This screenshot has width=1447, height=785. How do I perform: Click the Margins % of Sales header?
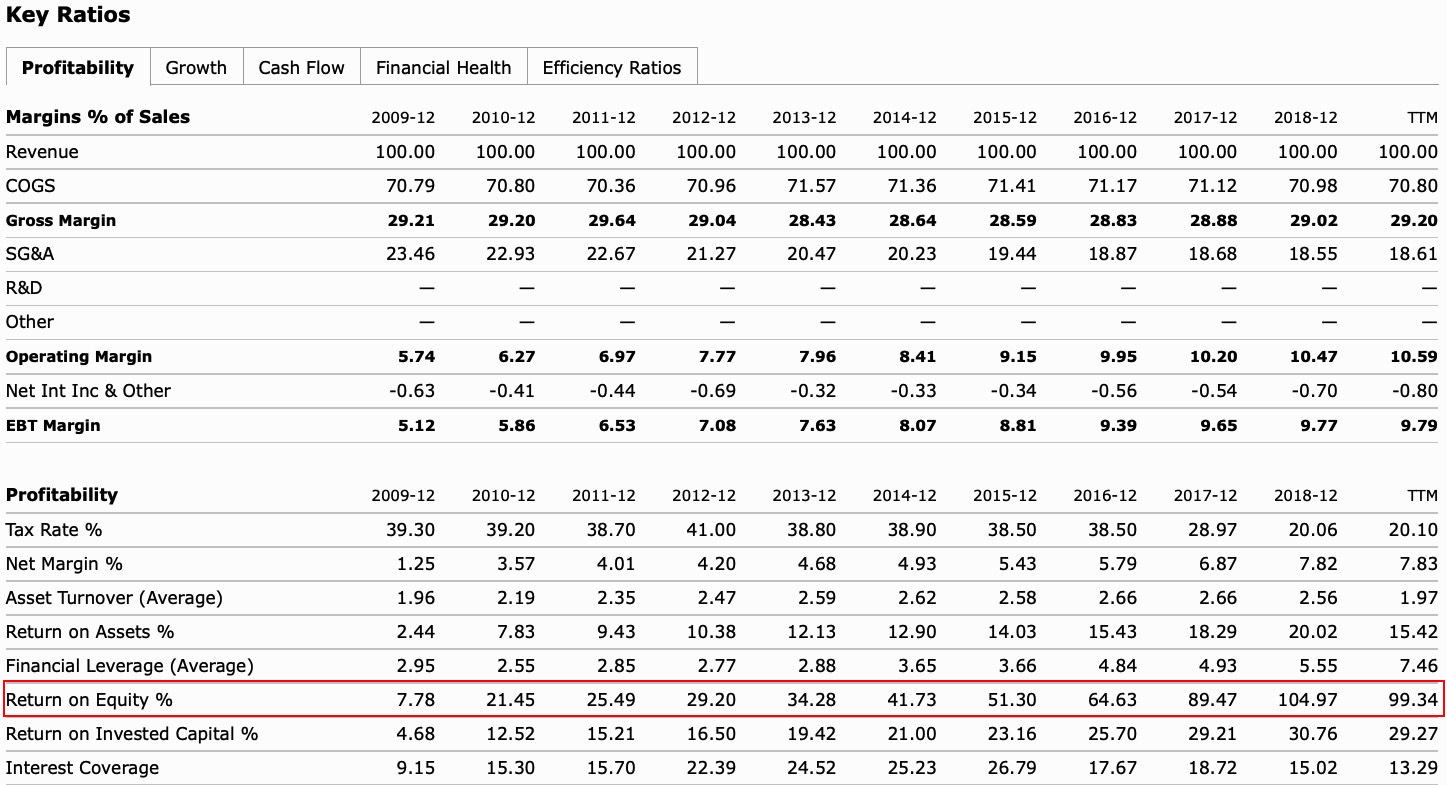coord(98,117)
